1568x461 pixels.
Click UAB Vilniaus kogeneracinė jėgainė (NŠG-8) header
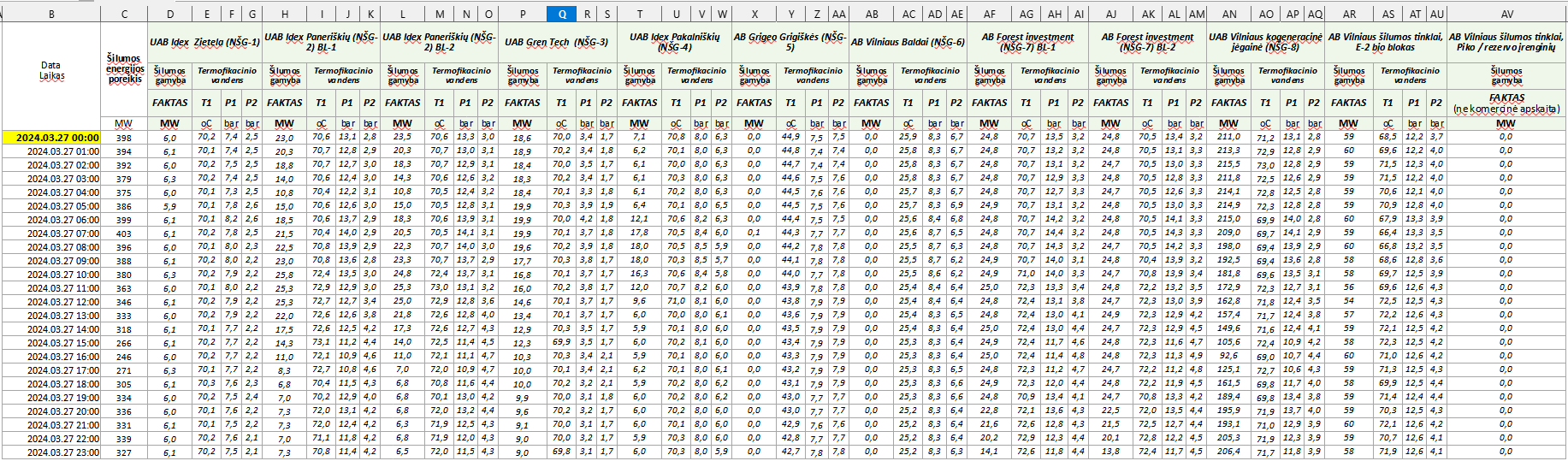click(x=1265, y=42)
